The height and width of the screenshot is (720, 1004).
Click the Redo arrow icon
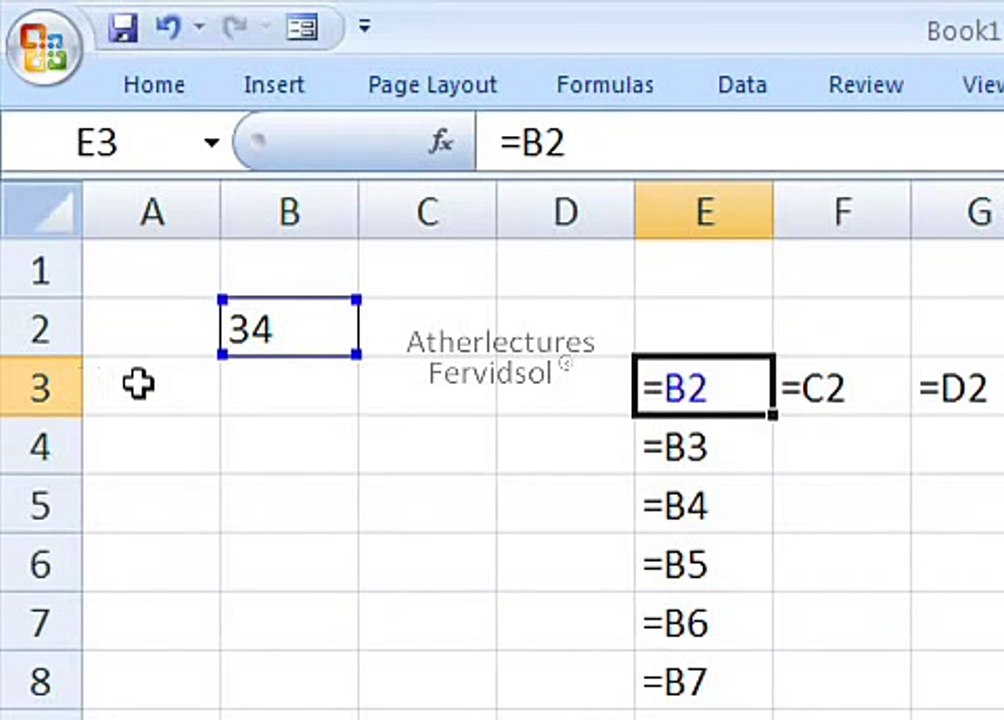234,27
